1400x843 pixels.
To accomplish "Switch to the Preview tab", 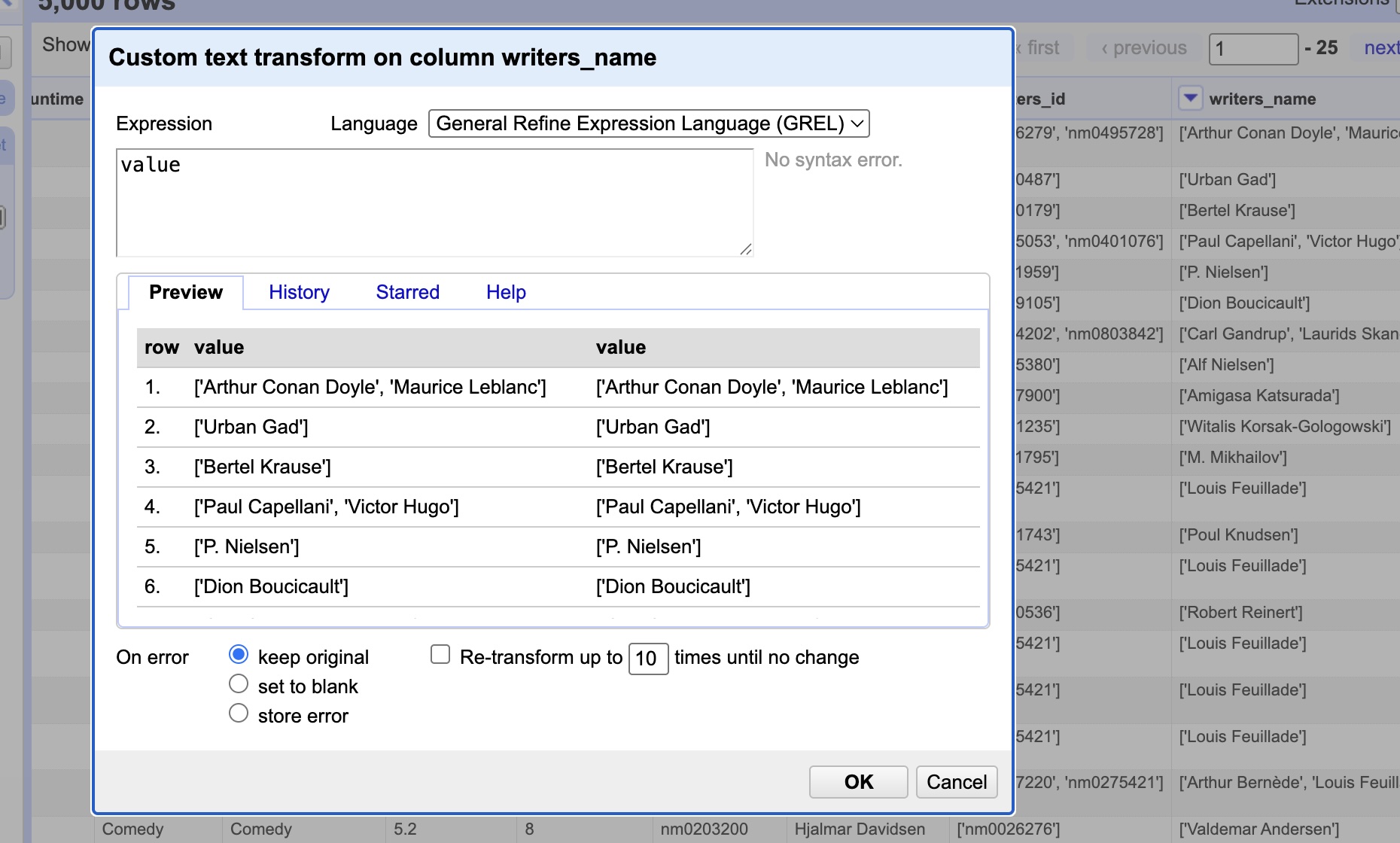I will (186, 292).
